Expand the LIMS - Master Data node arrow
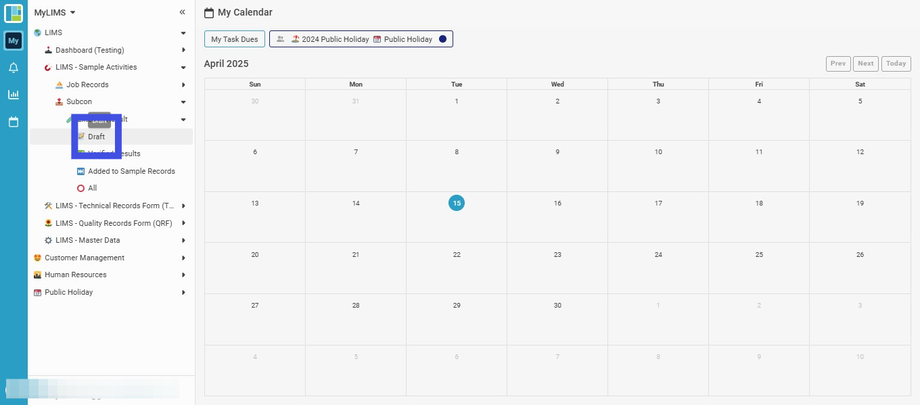This screenshot has height=405, width=920. [x=183, y=240]
